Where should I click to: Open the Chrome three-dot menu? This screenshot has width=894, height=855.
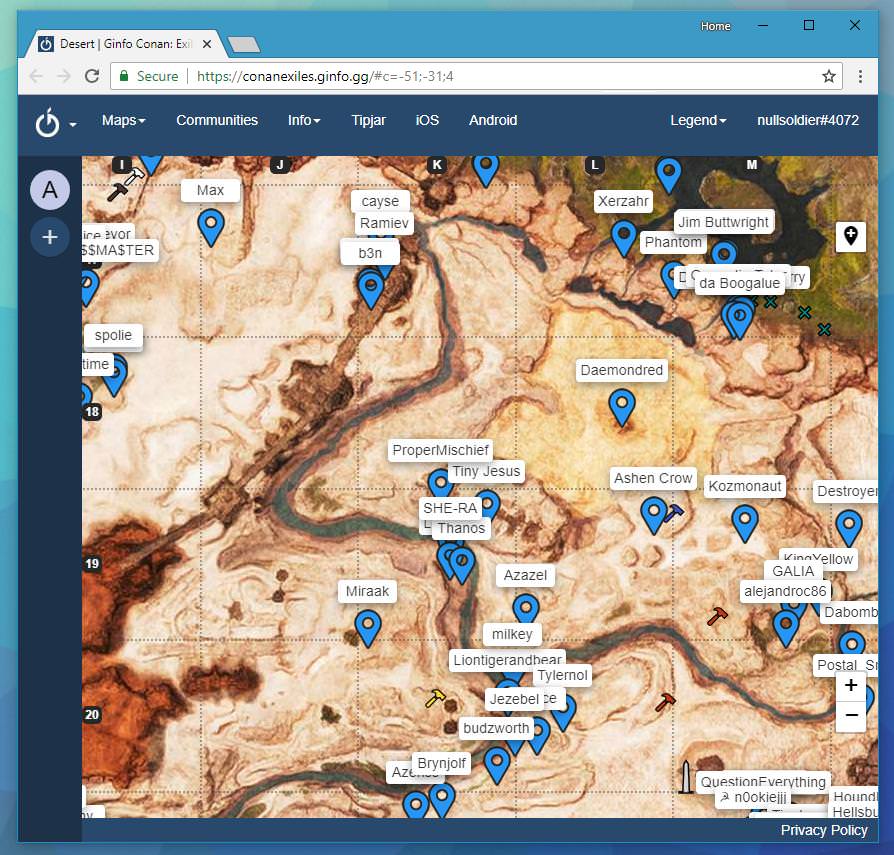click(x=860, y=76)
